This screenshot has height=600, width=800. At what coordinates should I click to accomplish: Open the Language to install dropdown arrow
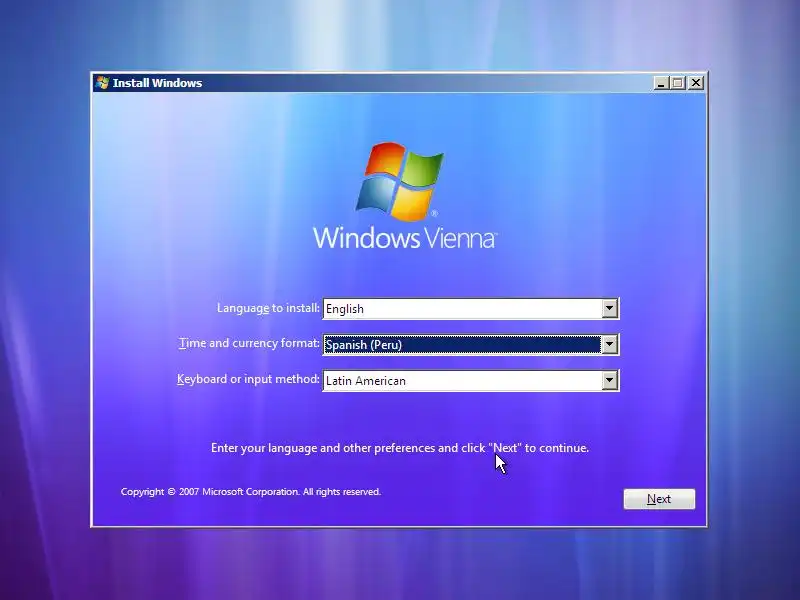(609, 309)
